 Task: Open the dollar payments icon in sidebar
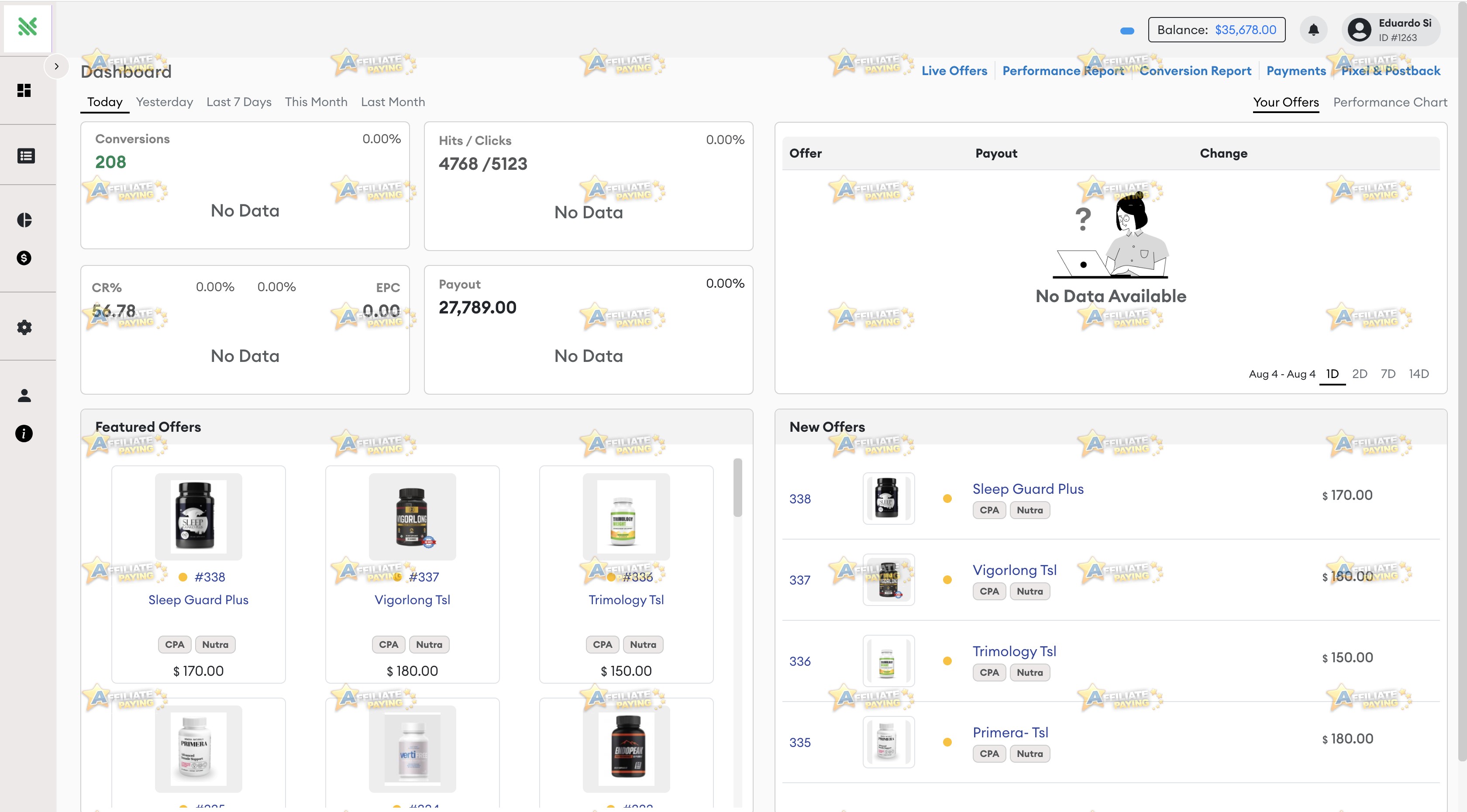tap(24, 258)
